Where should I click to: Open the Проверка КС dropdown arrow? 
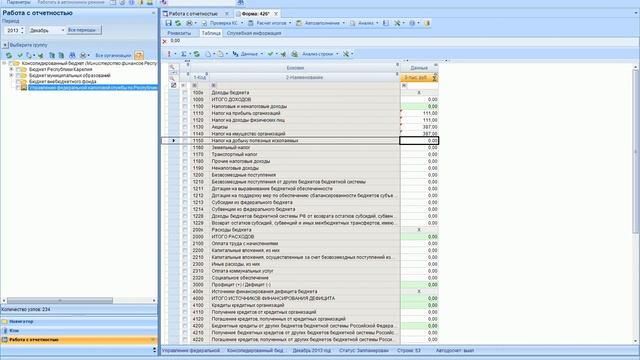(242, 23)
